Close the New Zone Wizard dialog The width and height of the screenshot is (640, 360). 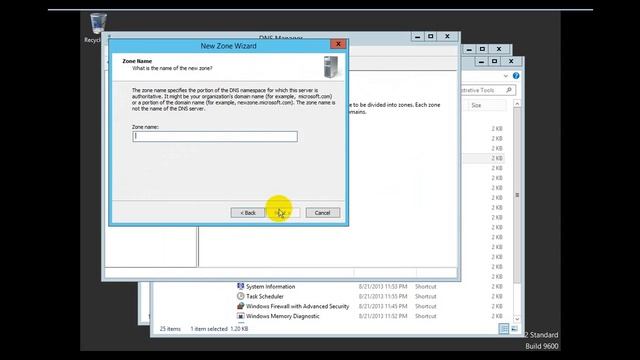[338, 44]
